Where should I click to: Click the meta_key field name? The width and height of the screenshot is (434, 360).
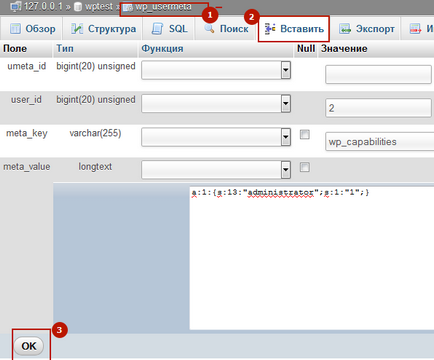(27, 133)
